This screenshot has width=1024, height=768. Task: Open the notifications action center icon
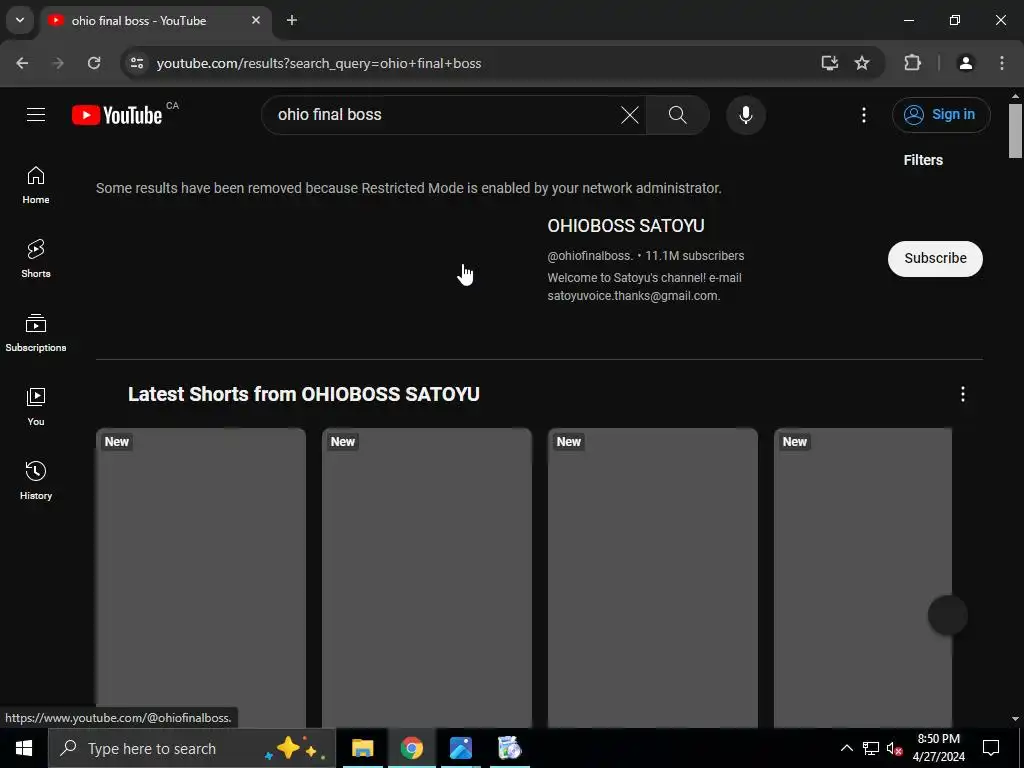pos(991,748)
